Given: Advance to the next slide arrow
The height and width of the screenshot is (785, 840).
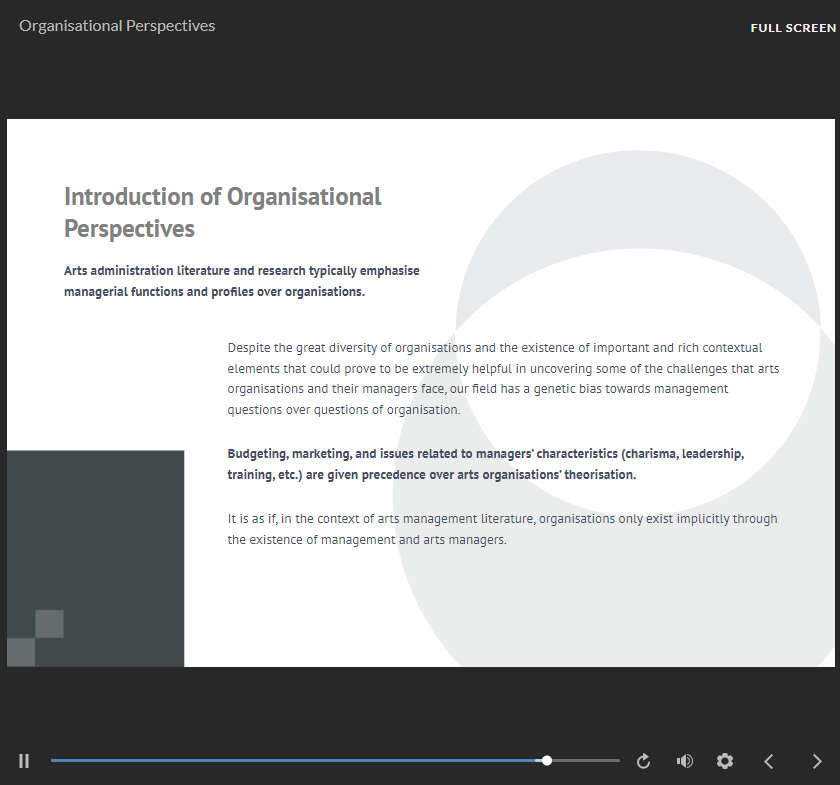Looking at the screenshot, I should point(817,761).
